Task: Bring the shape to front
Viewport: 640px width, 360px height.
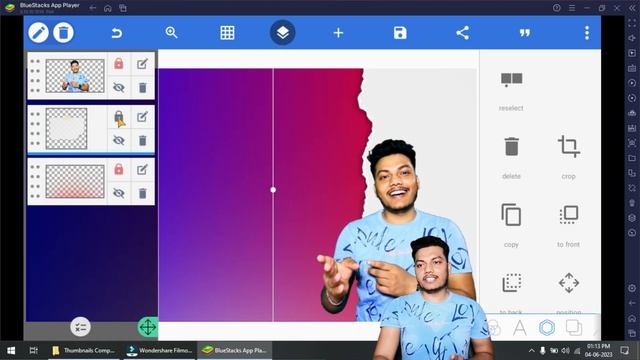Action: 569,226
